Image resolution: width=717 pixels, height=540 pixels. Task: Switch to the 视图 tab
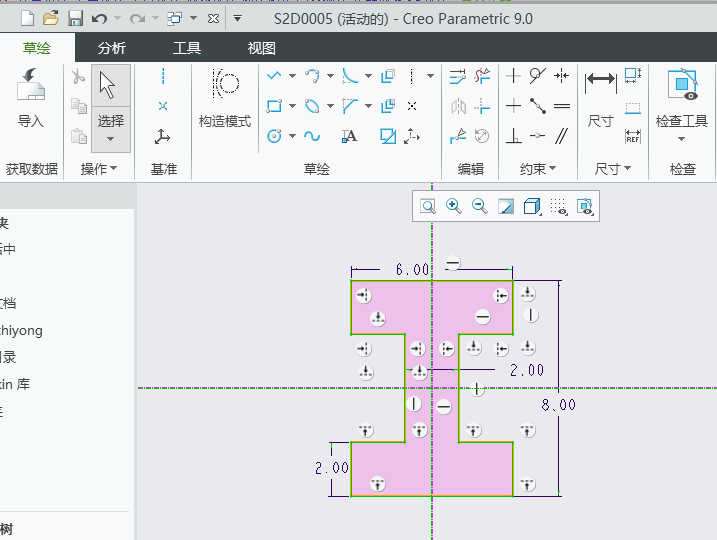click(262, 48)
